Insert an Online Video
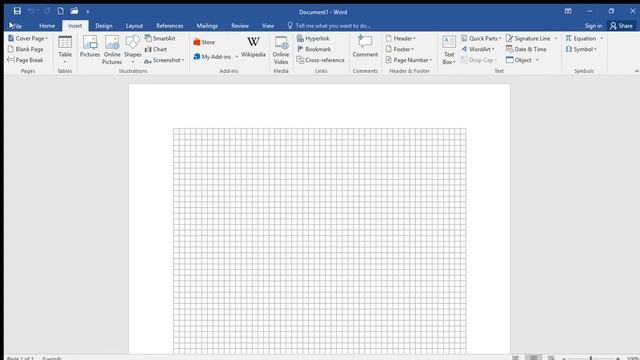The image size is (640, 360). [281, 50]
